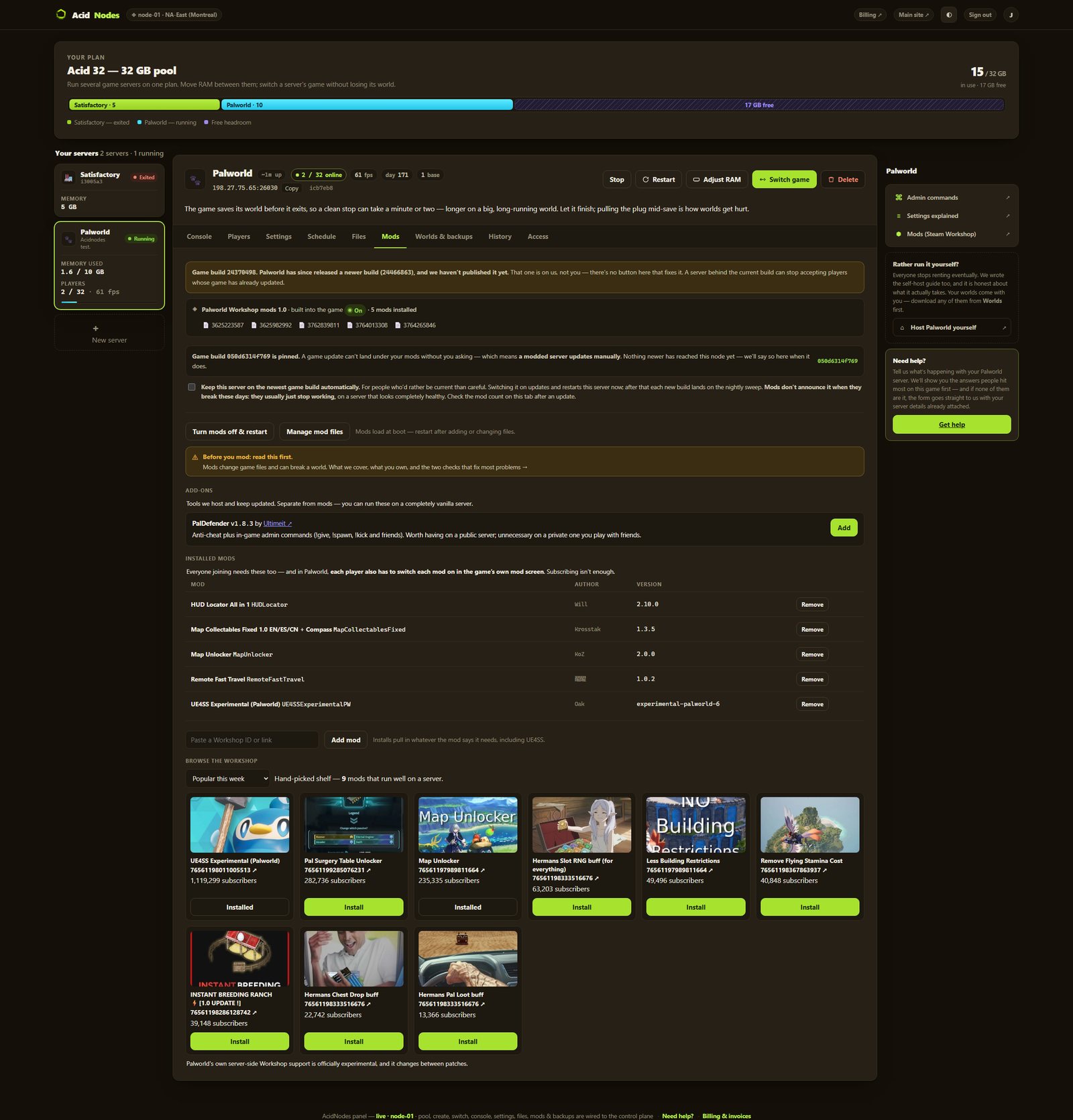Click the swap arrows icon in Switch game

(x=763, y=180)
